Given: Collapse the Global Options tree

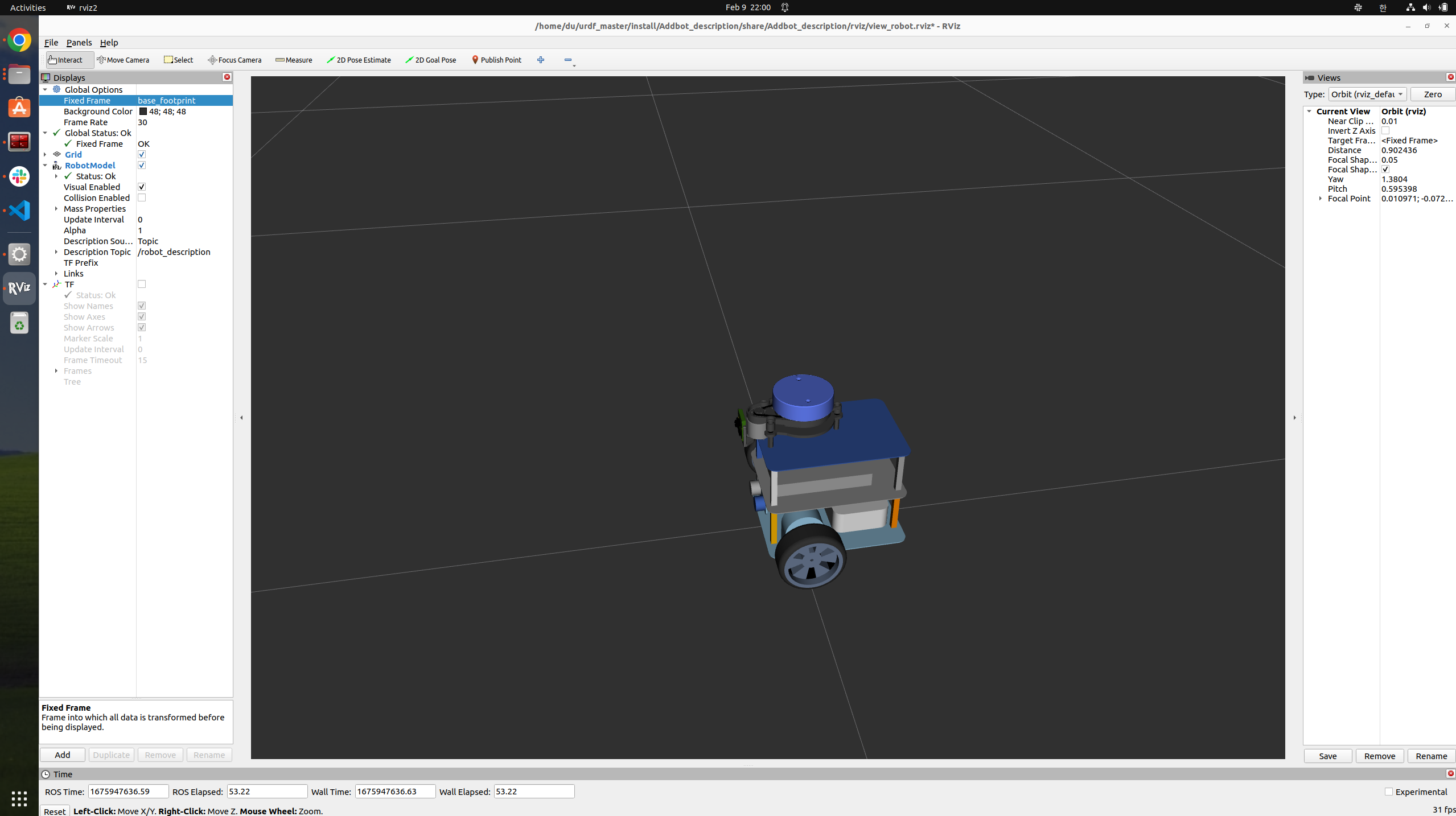Looking at the screenshot, I should [45, 89].
